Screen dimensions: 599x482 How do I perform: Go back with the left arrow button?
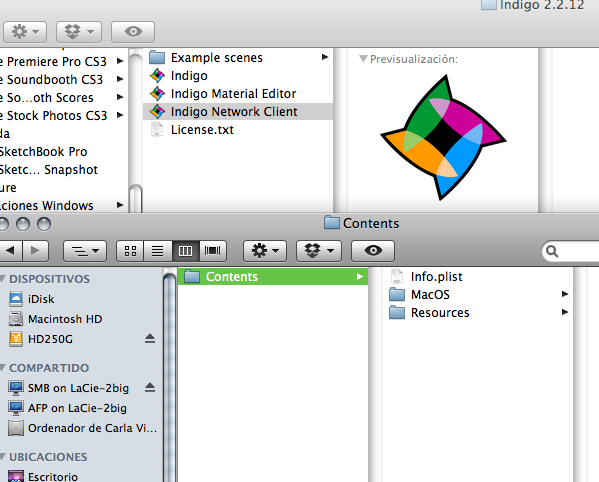[x=11, y=251]
